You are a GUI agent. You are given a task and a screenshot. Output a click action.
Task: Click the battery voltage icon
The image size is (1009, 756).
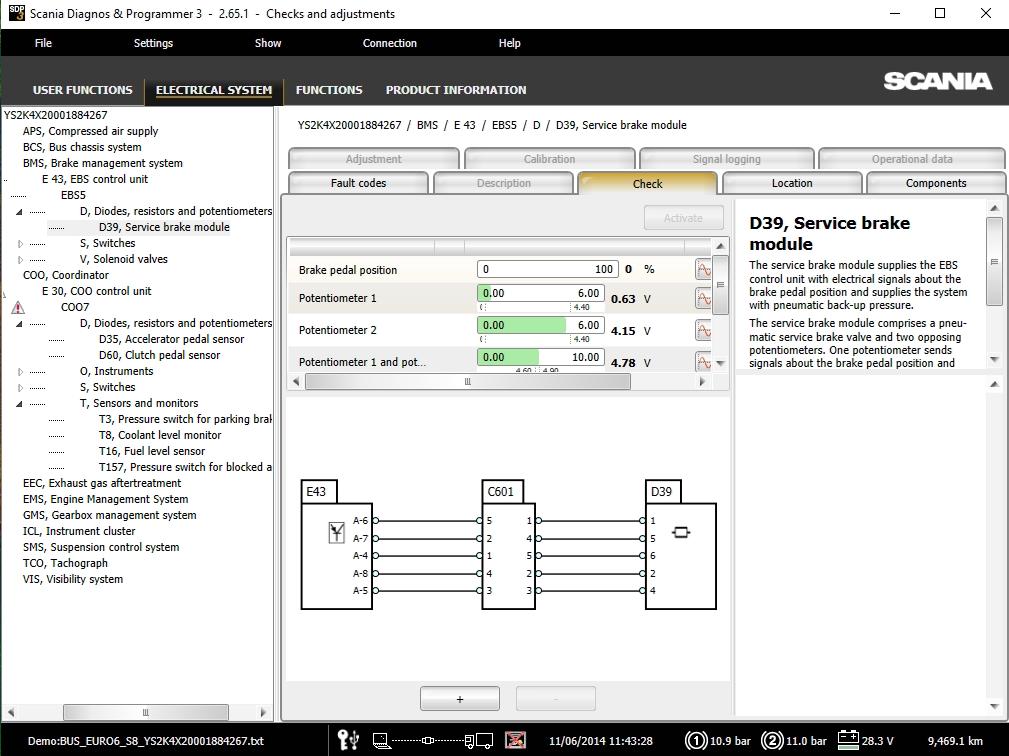(848, 740)
